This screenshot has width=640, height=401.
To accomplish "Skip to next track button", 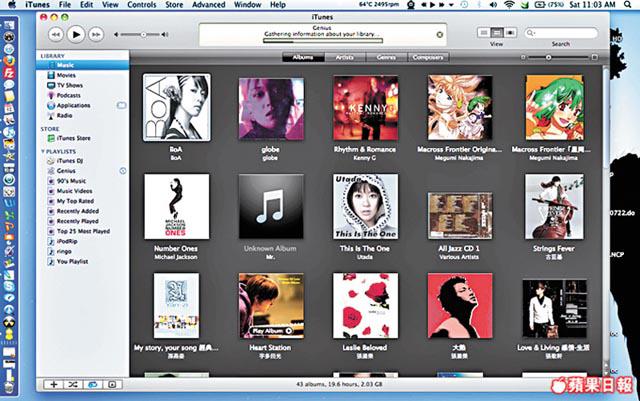I will (96, 35).
